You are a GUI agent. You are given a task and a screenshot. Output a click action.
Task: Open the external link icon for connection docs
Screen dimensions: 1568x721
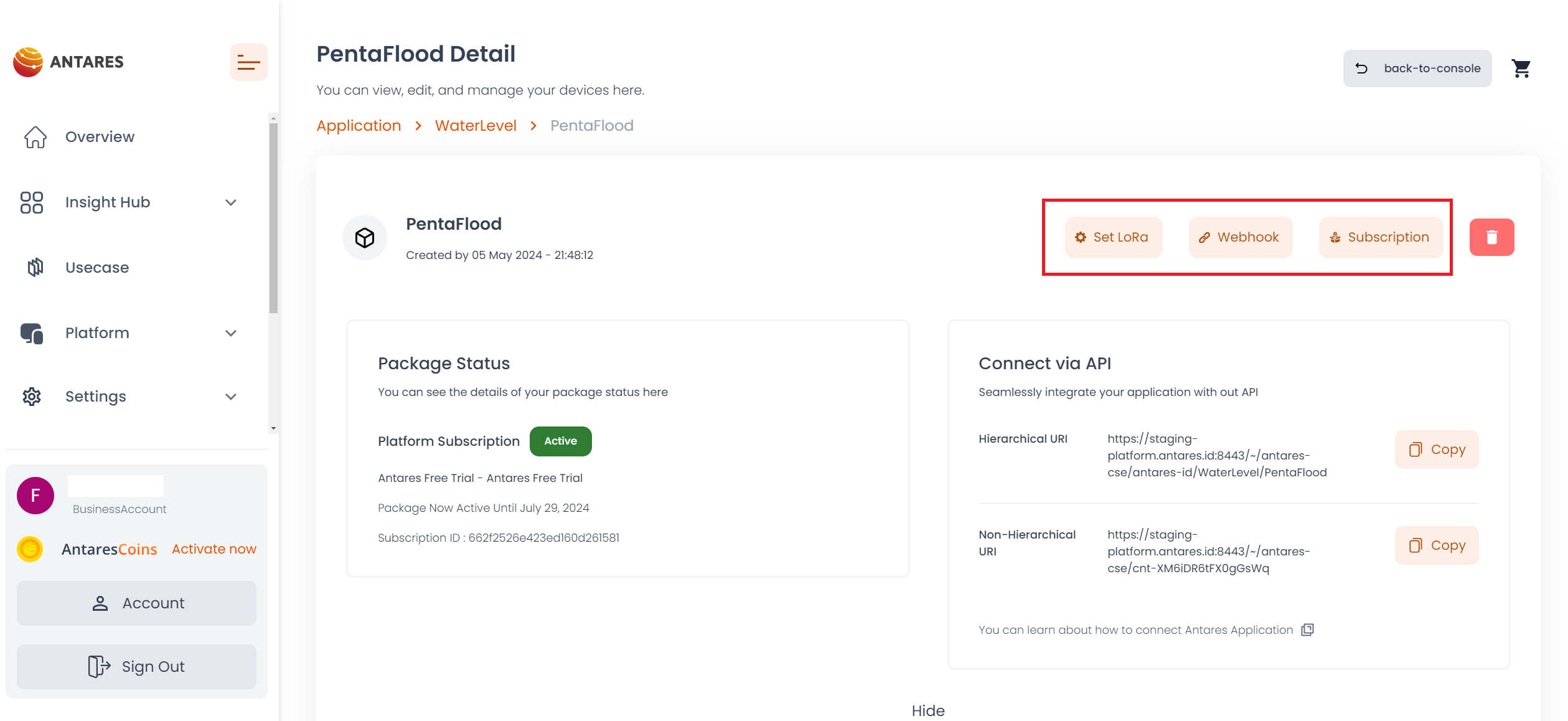[x=1308, y=629]
